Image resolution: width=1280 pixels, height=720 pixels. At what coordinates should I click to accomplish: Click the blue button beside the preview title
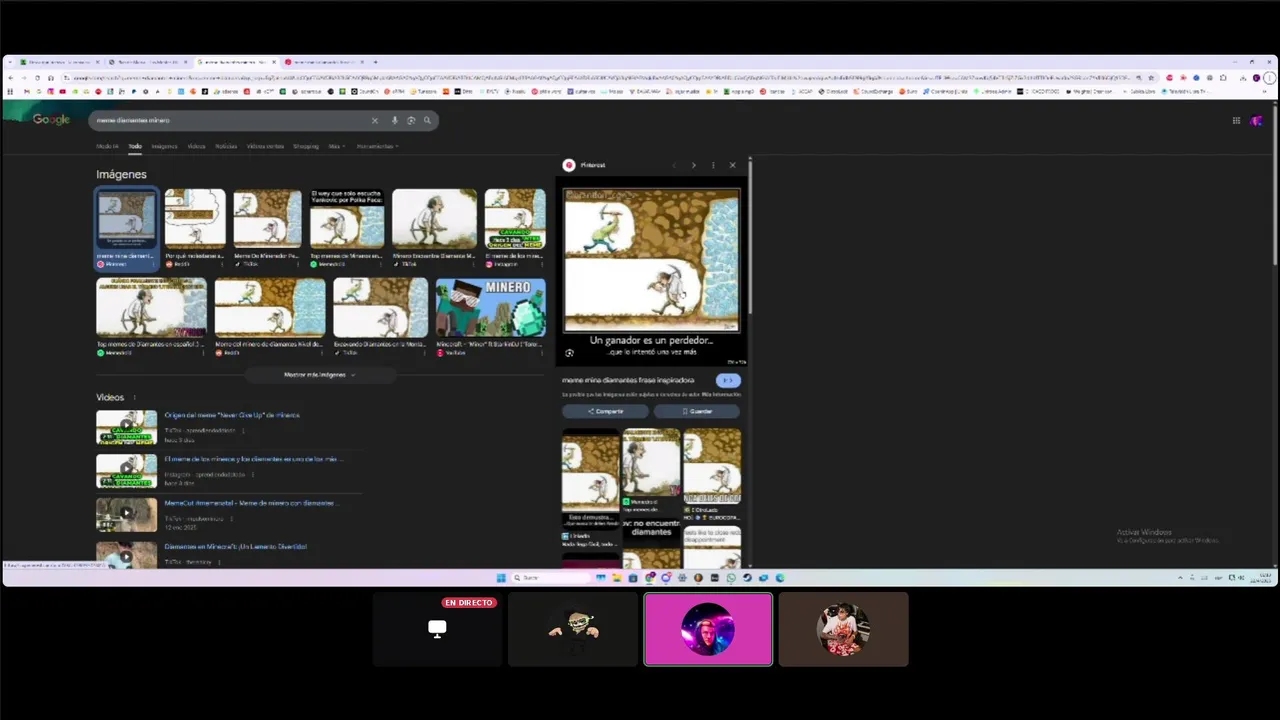click(x=728, y=380)
